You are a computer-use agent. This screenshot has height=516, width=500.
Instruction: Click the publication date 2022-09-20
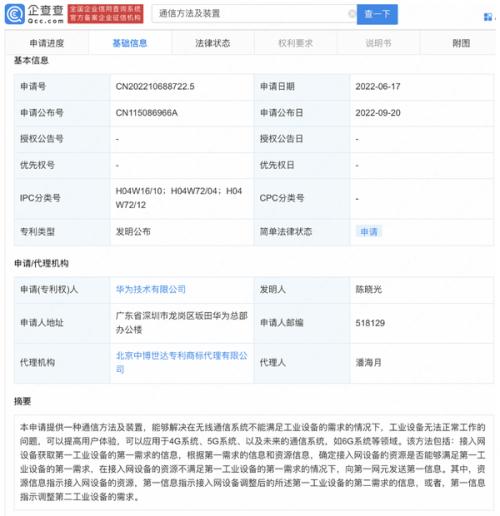click(x=378, y=113)
